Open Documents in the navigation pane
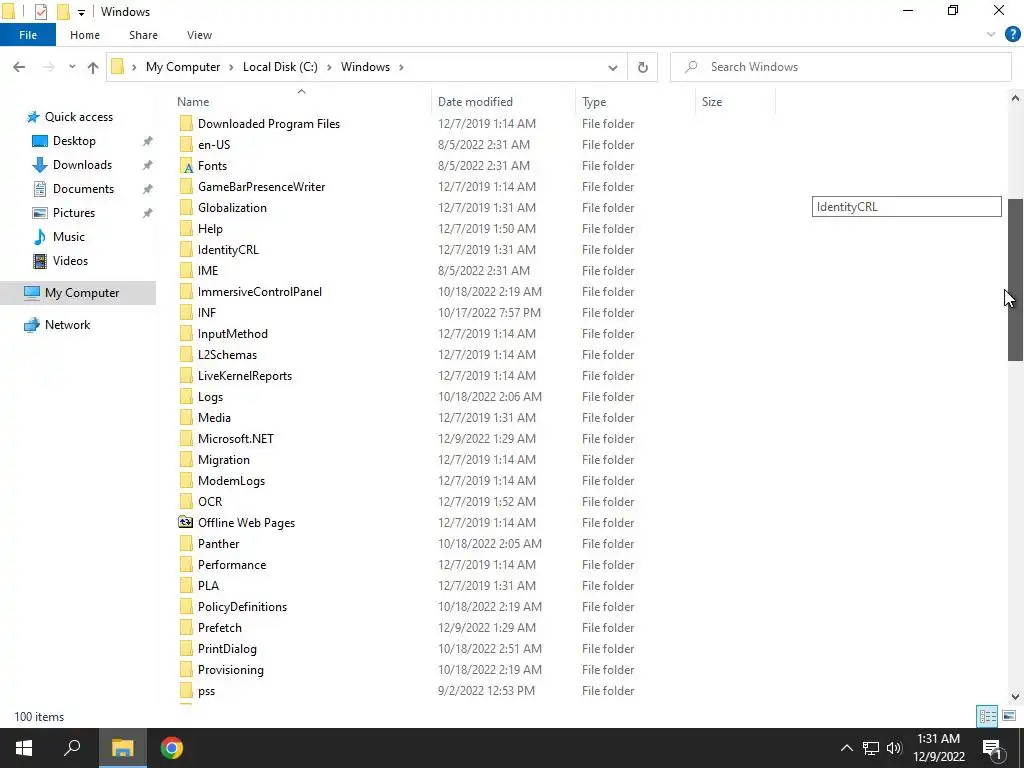 coord(83,189)
